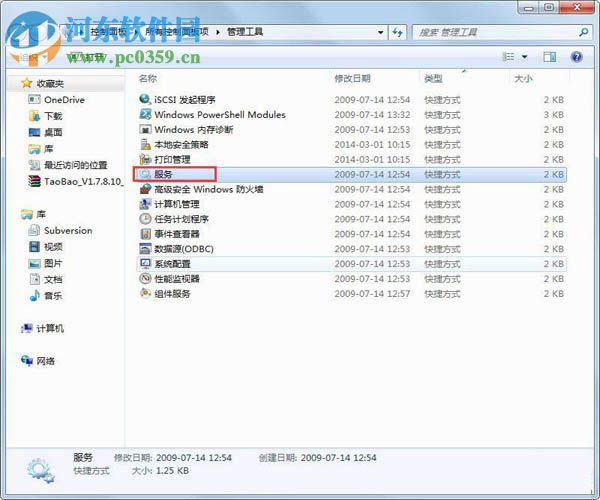Click the search magnifier icon

(584, 32)
